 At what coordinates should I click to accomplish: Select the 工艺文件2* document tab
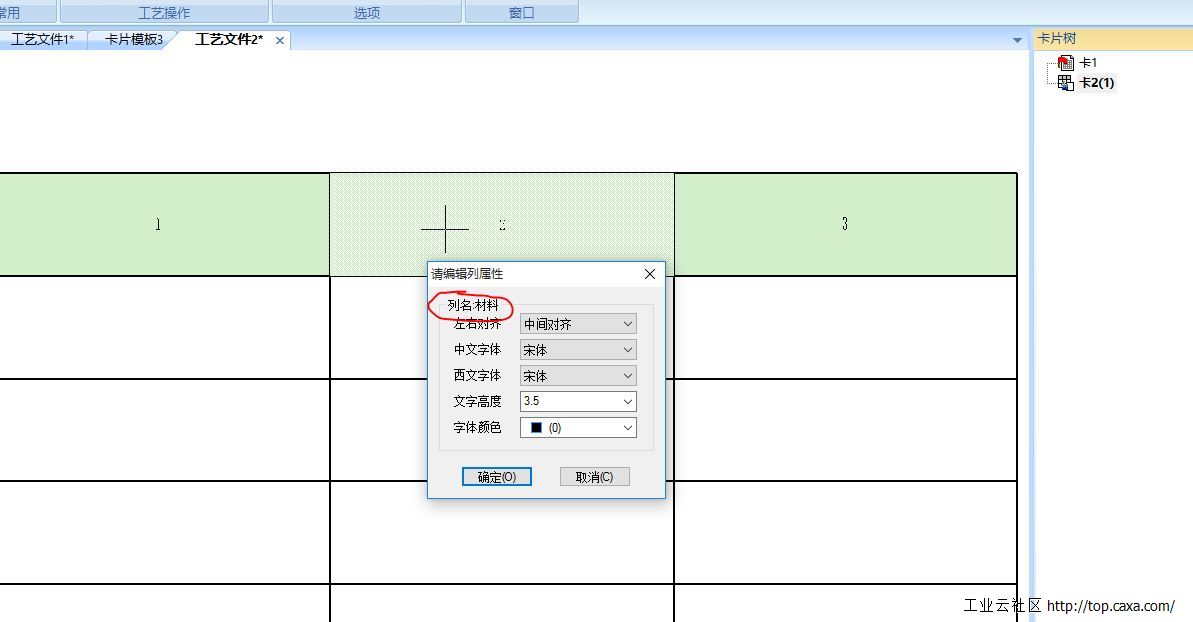point(228,40)
